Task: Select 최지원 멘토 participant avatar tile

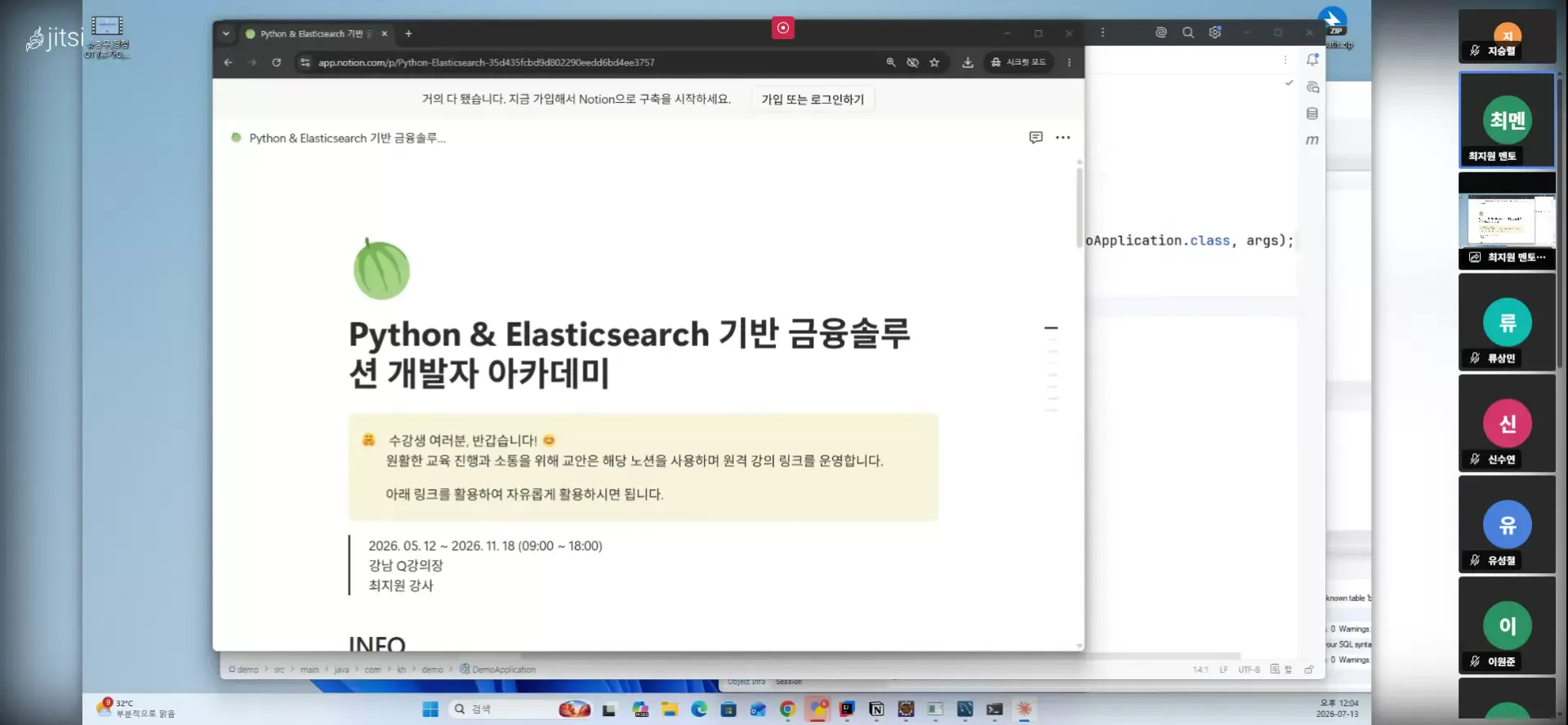Action: [1507, 120]
